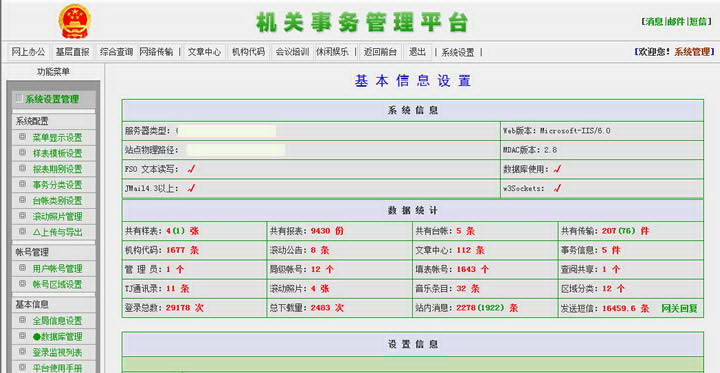Click the bullet icon beside 登录监视列表
The image size is (720, 373).
tap(22, 352)
